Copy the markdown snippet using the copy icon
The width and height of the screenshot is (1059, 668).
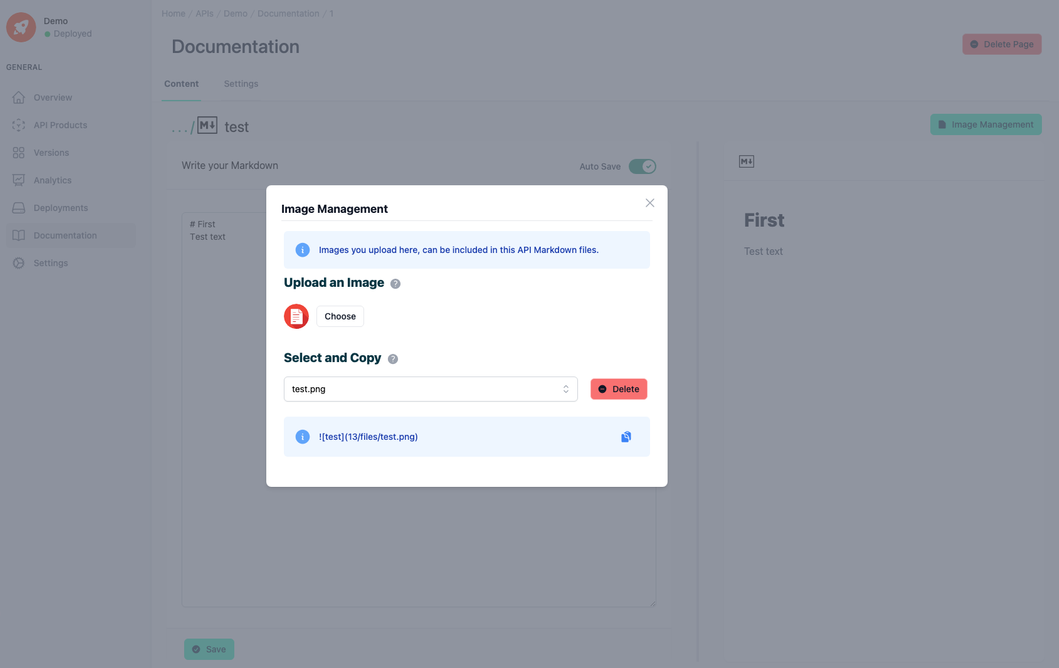tap(625, 436)
